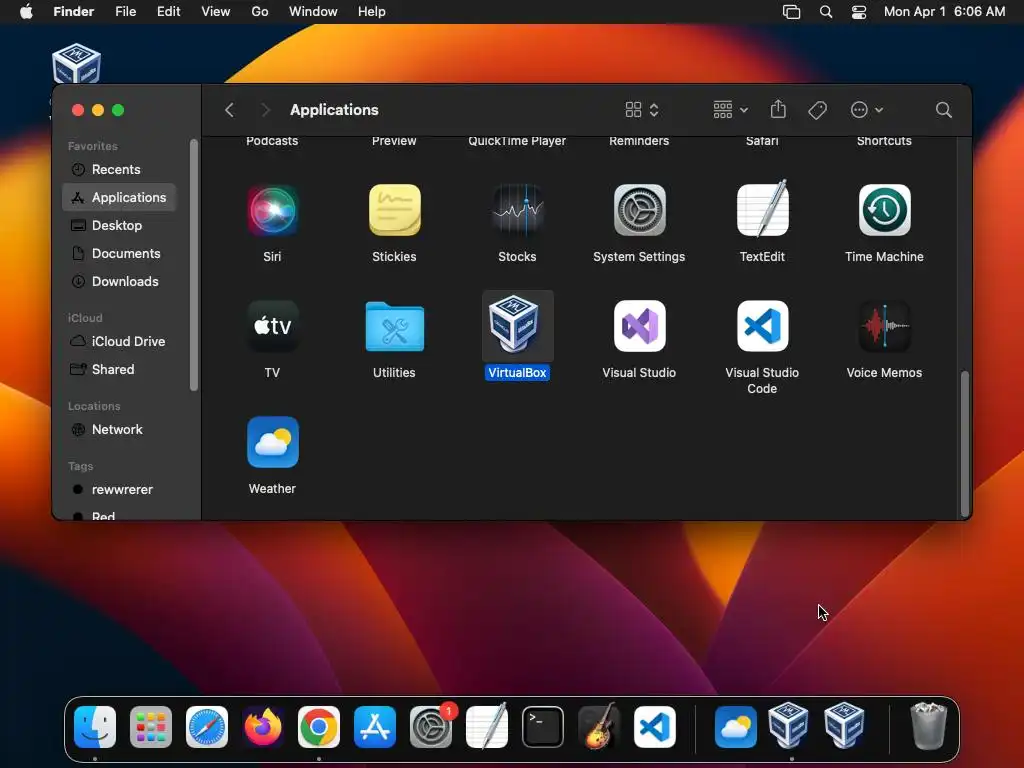The image size is (1024, 768).
Task: Select Desktop in the sidebar
Action: [x=120, y=225]
